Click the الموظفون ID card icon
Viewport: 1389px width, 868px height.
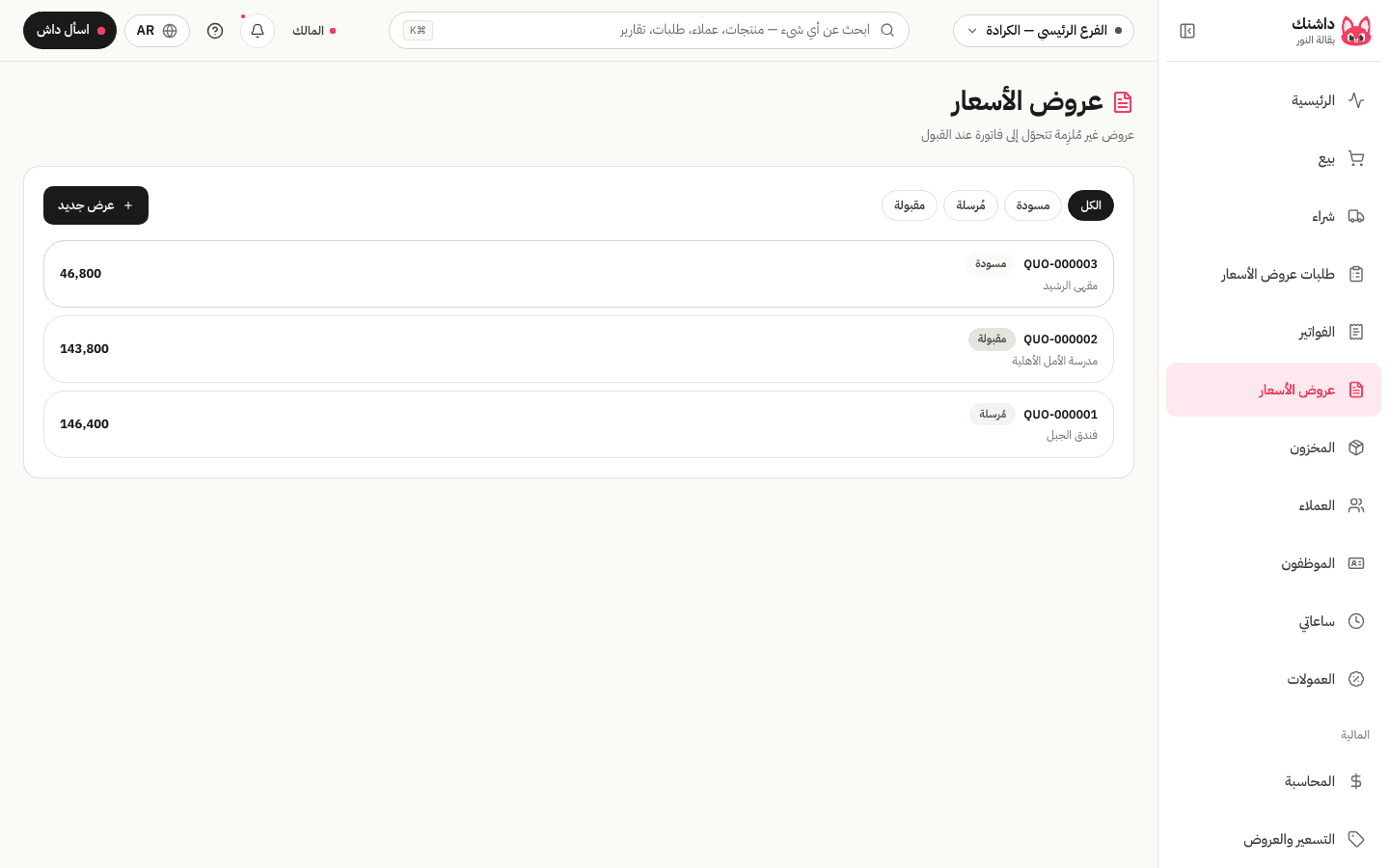[1356, 563]
